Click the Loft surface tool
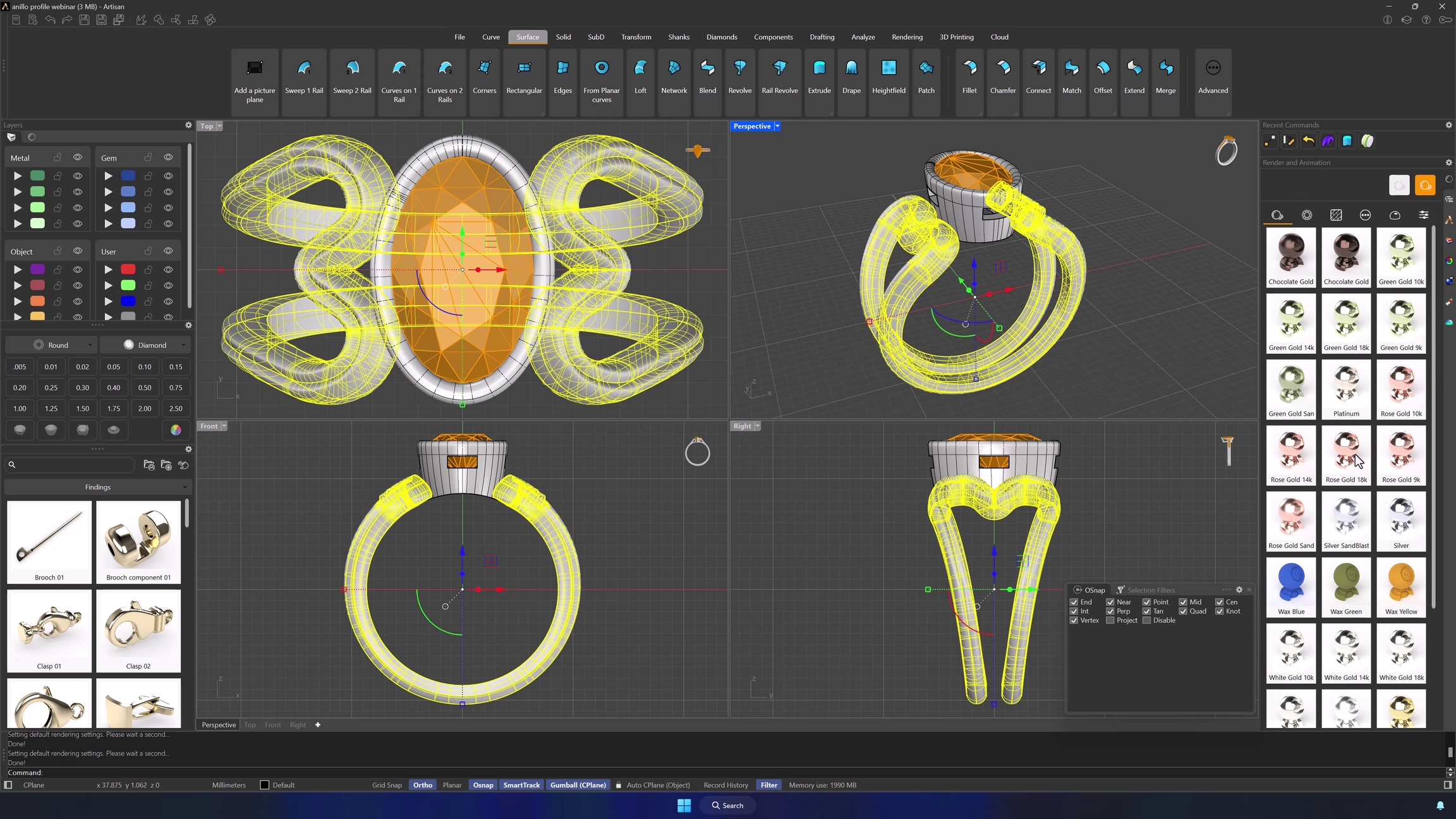The image size is (1456, 819). pyautogui.click(x=640, y=77)
